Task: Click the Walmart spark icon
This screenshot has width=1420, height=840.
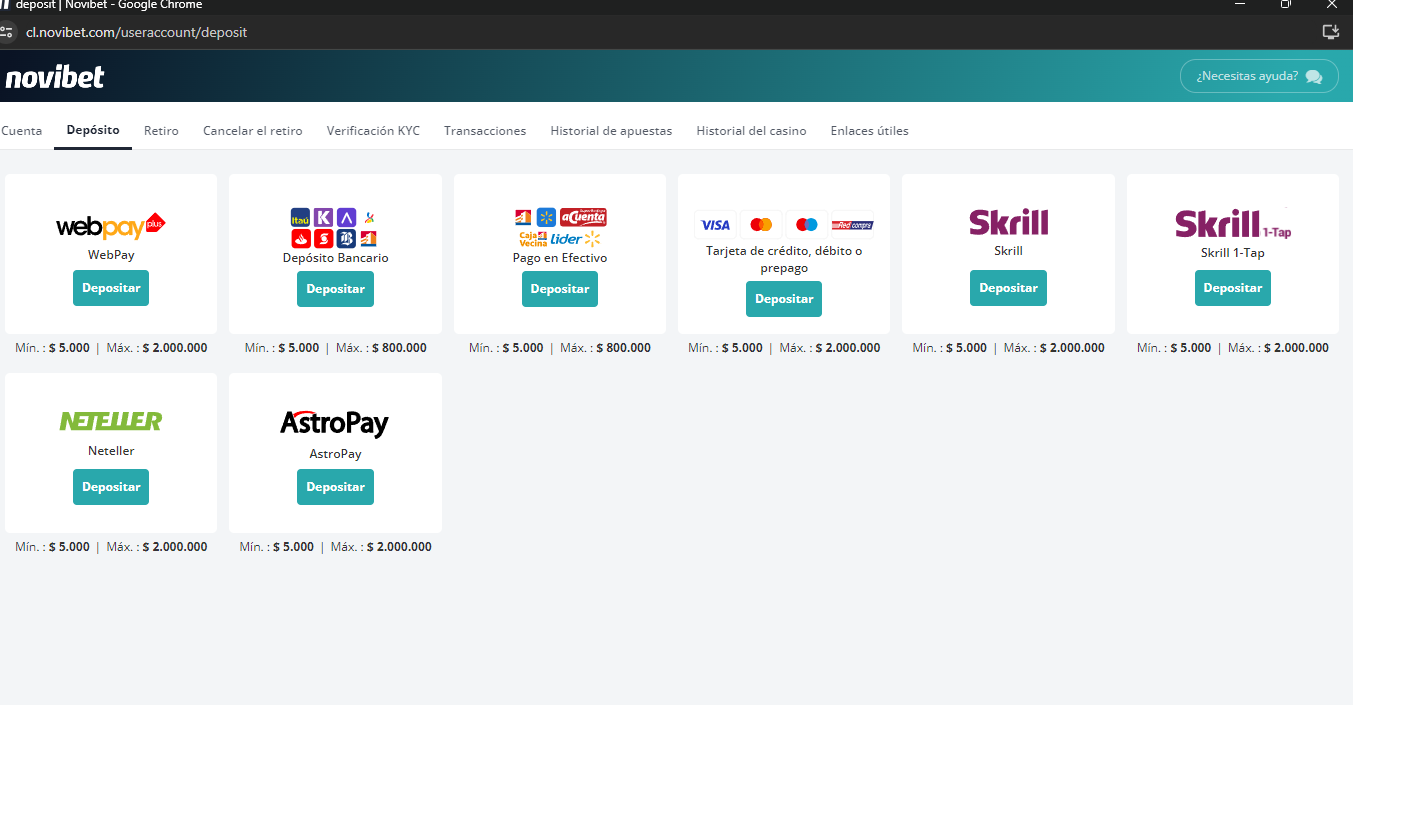Action: click(546, 217)
